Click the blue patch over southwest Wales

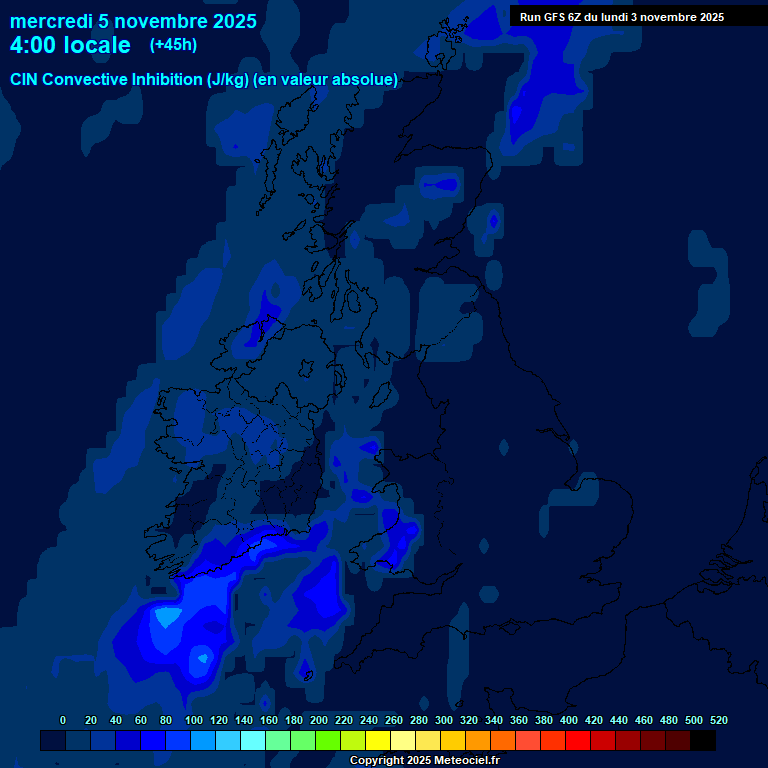[399, 540]
